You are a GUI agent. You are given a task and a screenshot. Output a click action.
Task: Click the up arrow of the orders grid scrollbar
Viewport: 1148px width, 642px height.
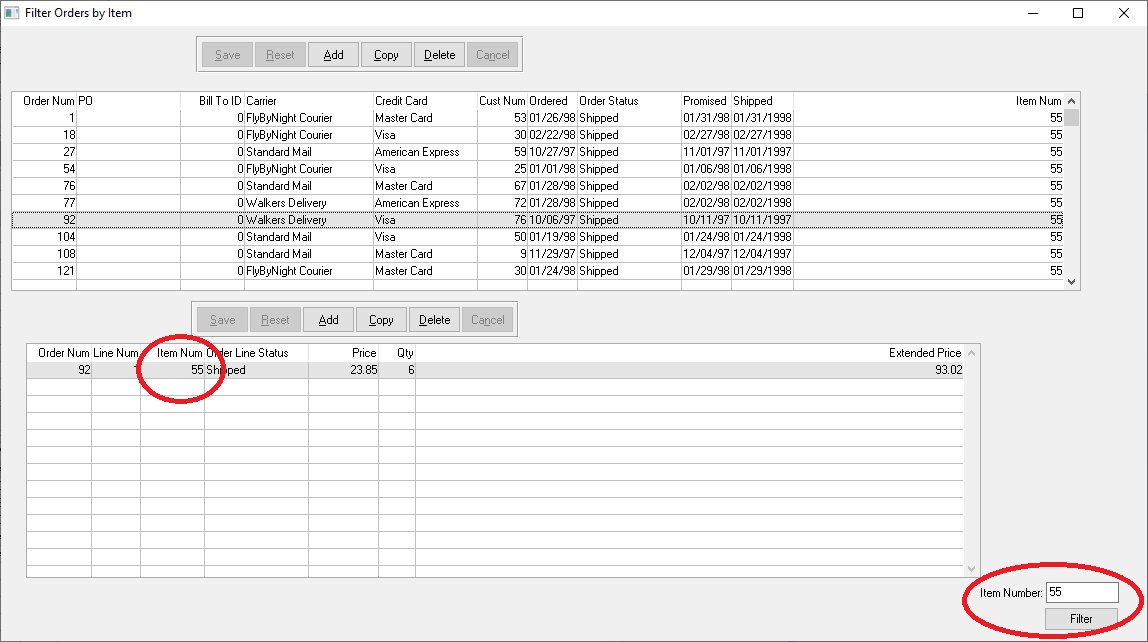[x=1072, y=101]
